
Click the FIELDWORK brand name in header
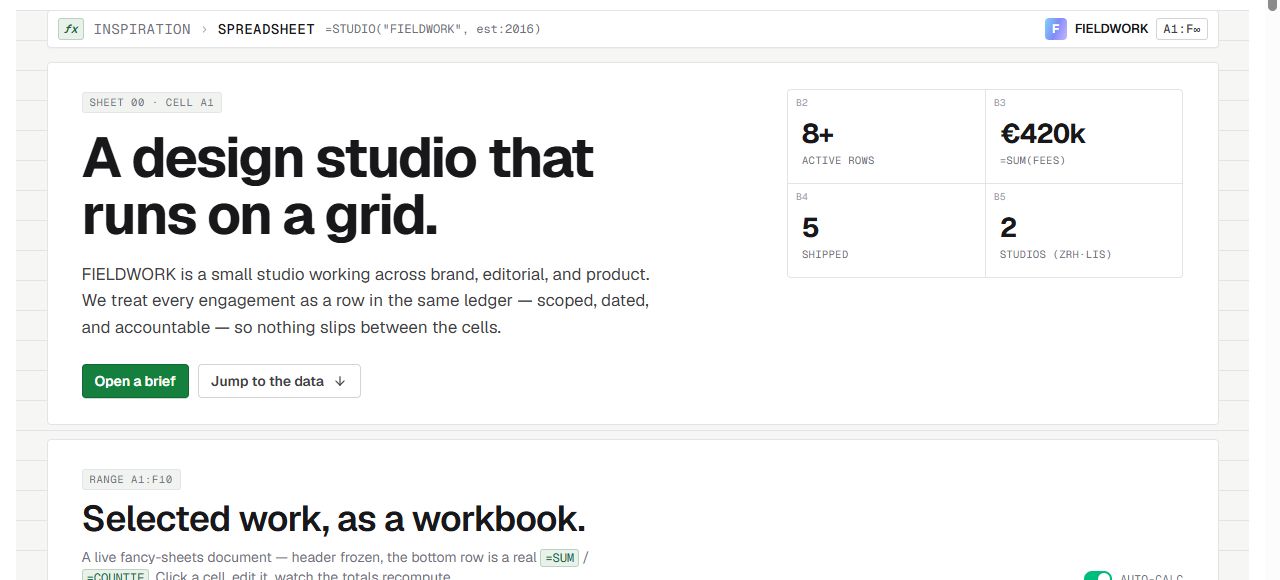click(1111, 29)
